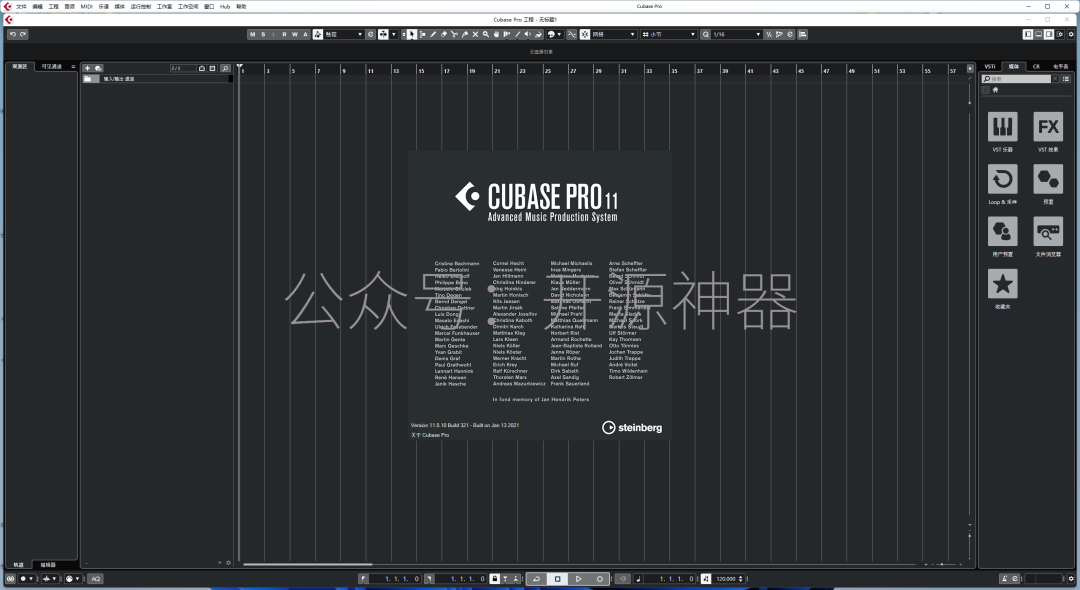
Task: Toggle global Write automation W button
Action: [295, 34]
